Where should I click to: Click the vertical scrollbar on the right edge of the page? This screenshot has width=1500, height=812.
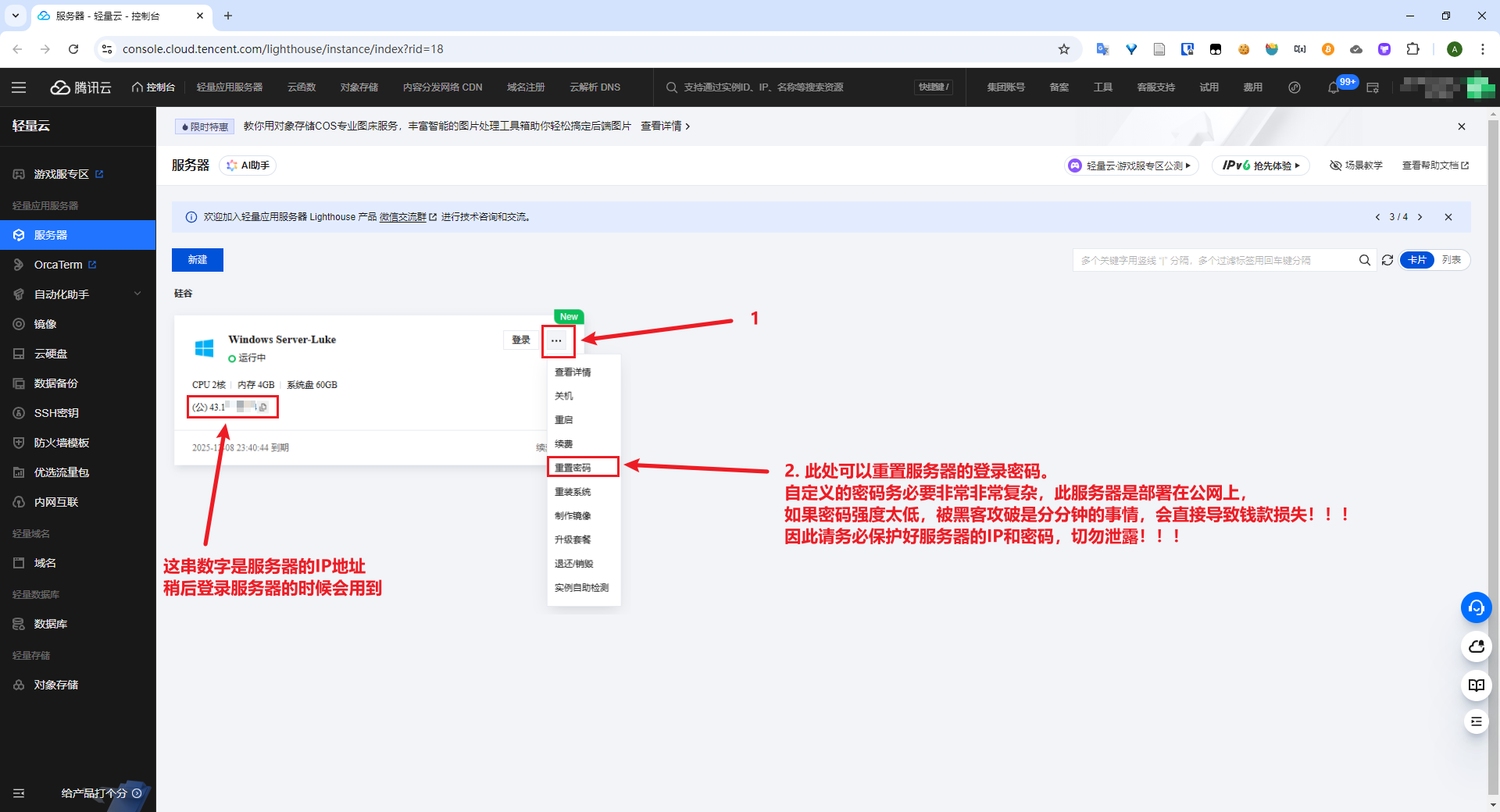[1493, 453]
